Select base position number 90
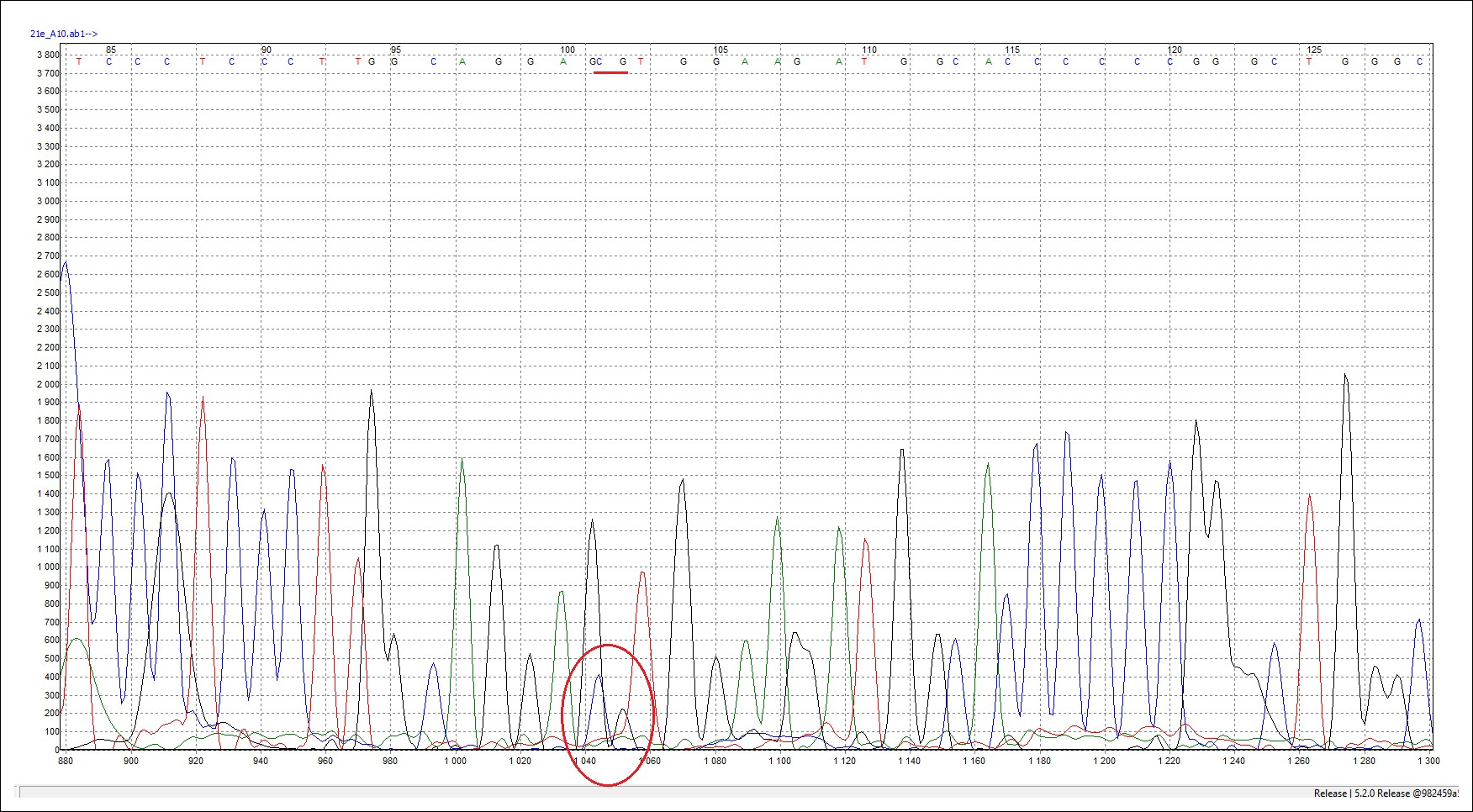This screenshot has width=1473, height=812. (x=267, y=50)
